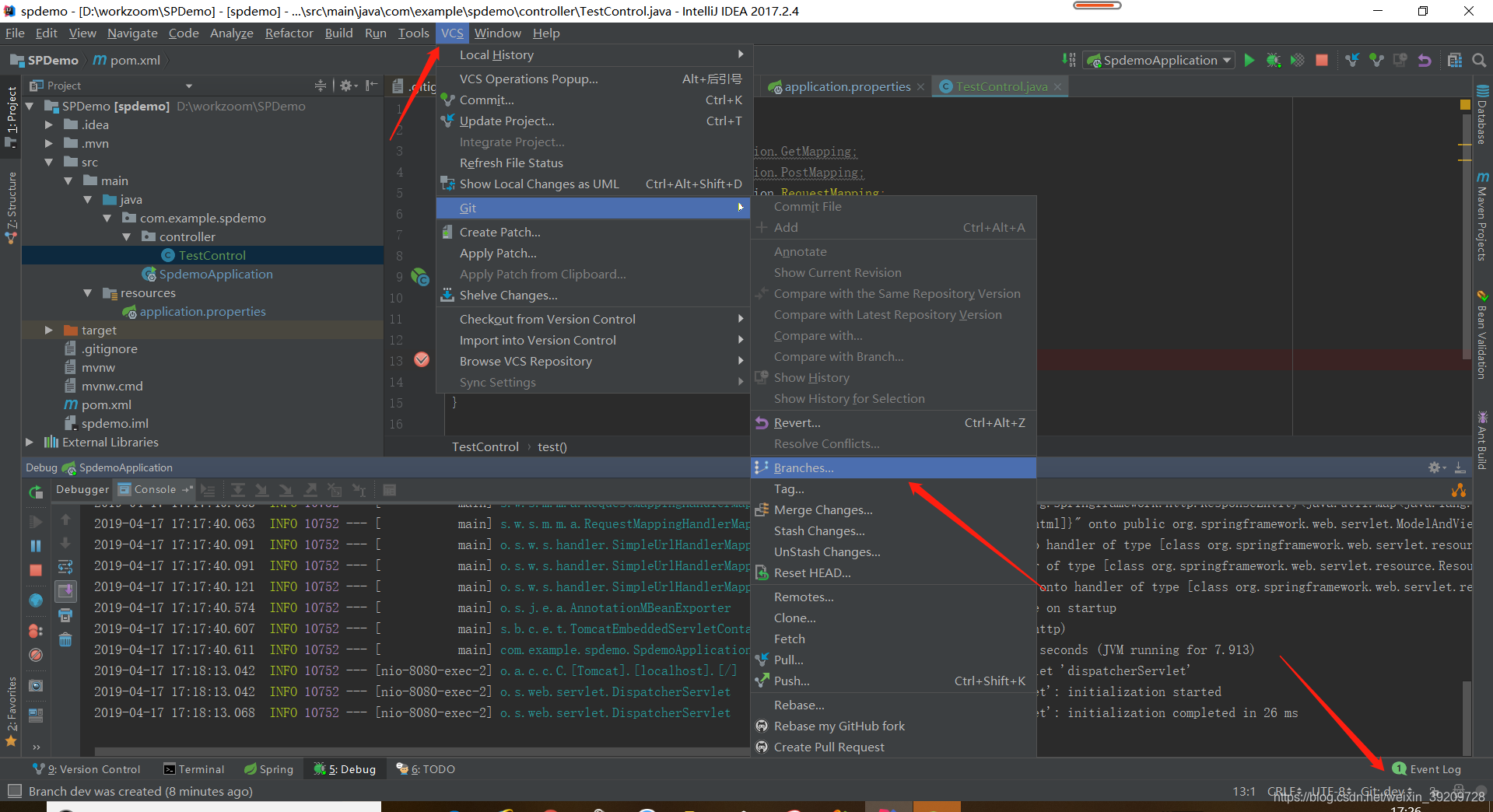Screen dimensions: 1493x812
Task: Choose Stash Changes... entry
Action: (x=893, y=530)
